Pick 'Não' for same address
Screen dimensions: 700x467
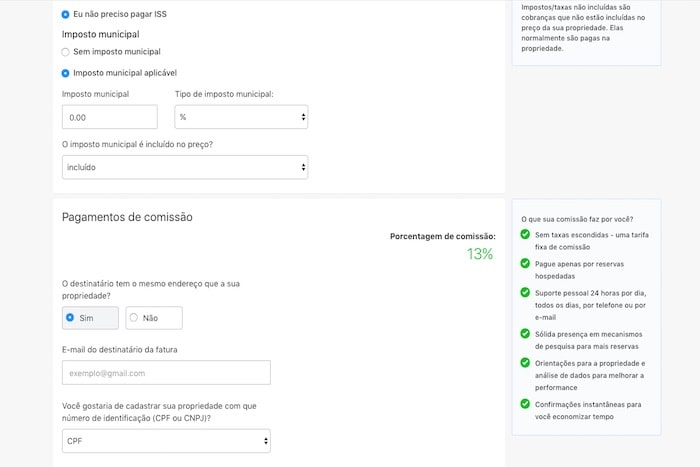(154, 318)
